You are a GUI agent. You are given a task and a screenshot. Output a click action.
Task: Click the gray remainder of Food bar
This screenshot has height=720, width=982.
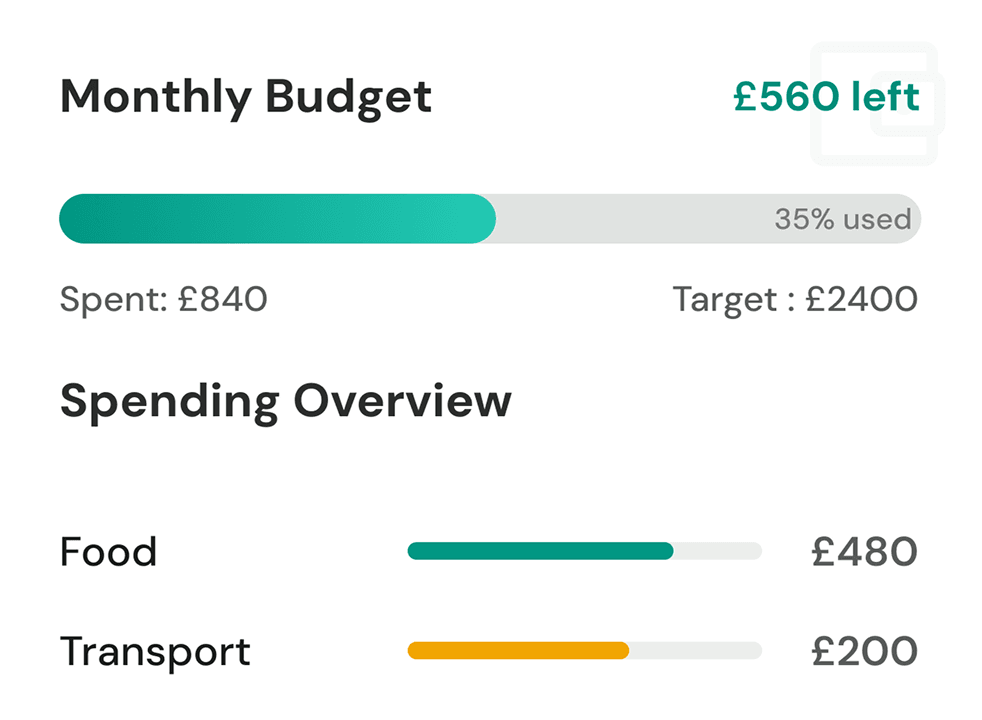click(x=718, y=551)
